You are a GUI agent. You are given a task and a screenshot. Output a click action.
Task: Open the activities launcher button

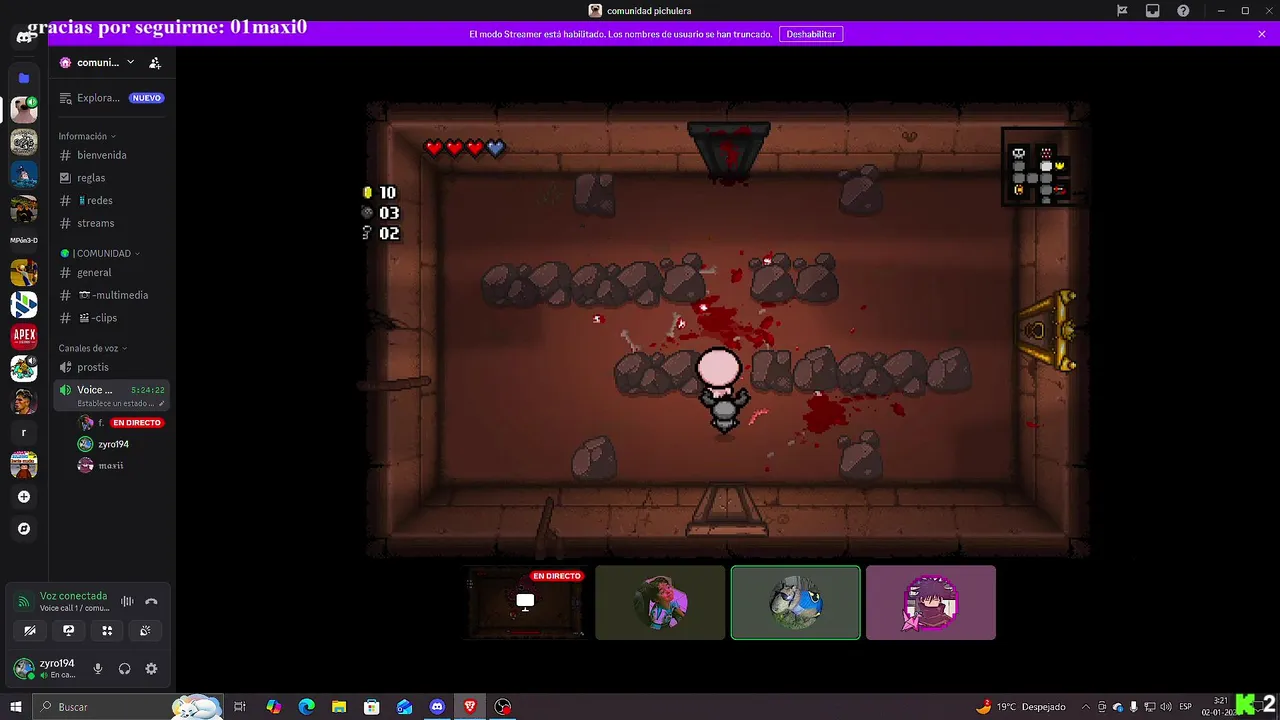coord(107,630)
